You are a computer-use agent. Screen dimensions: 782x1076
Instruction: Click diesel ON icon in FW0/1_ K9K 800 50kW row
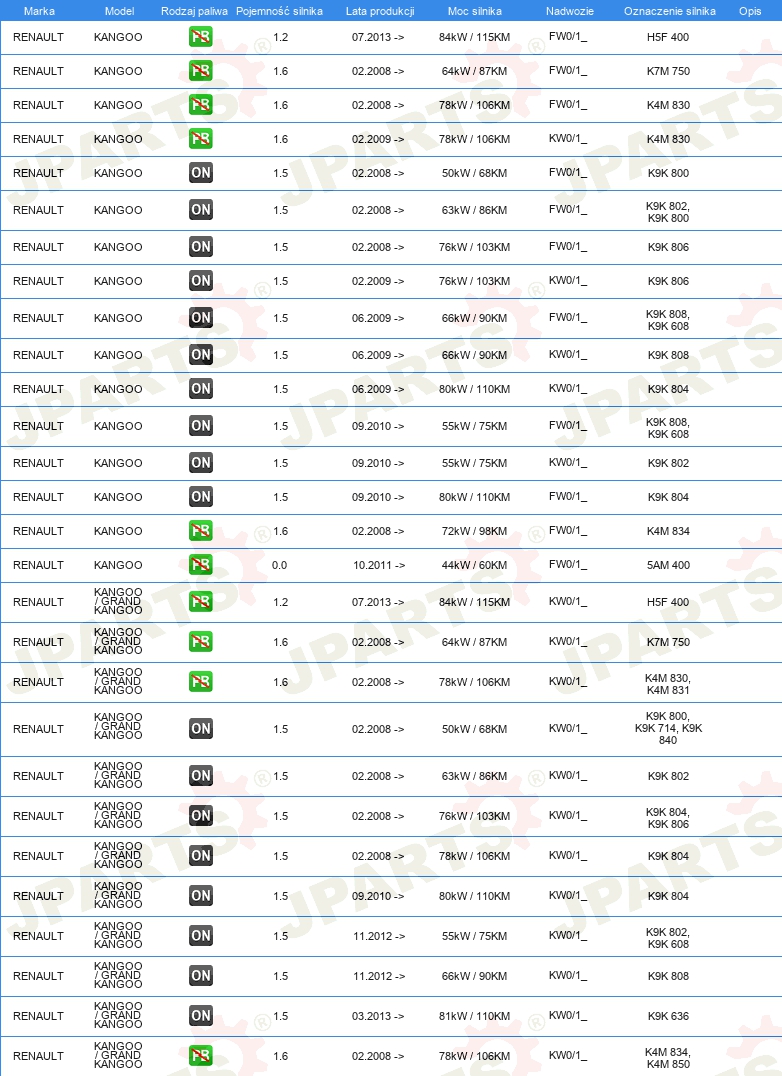coord(201,173)
